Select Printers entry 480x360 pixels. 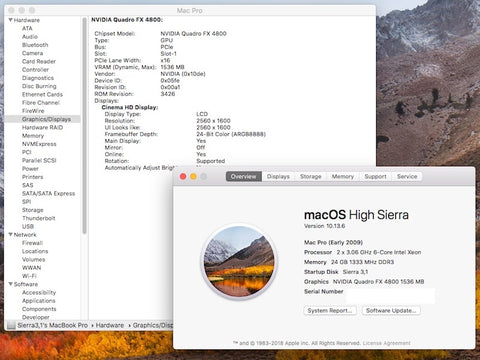point(32,177)
